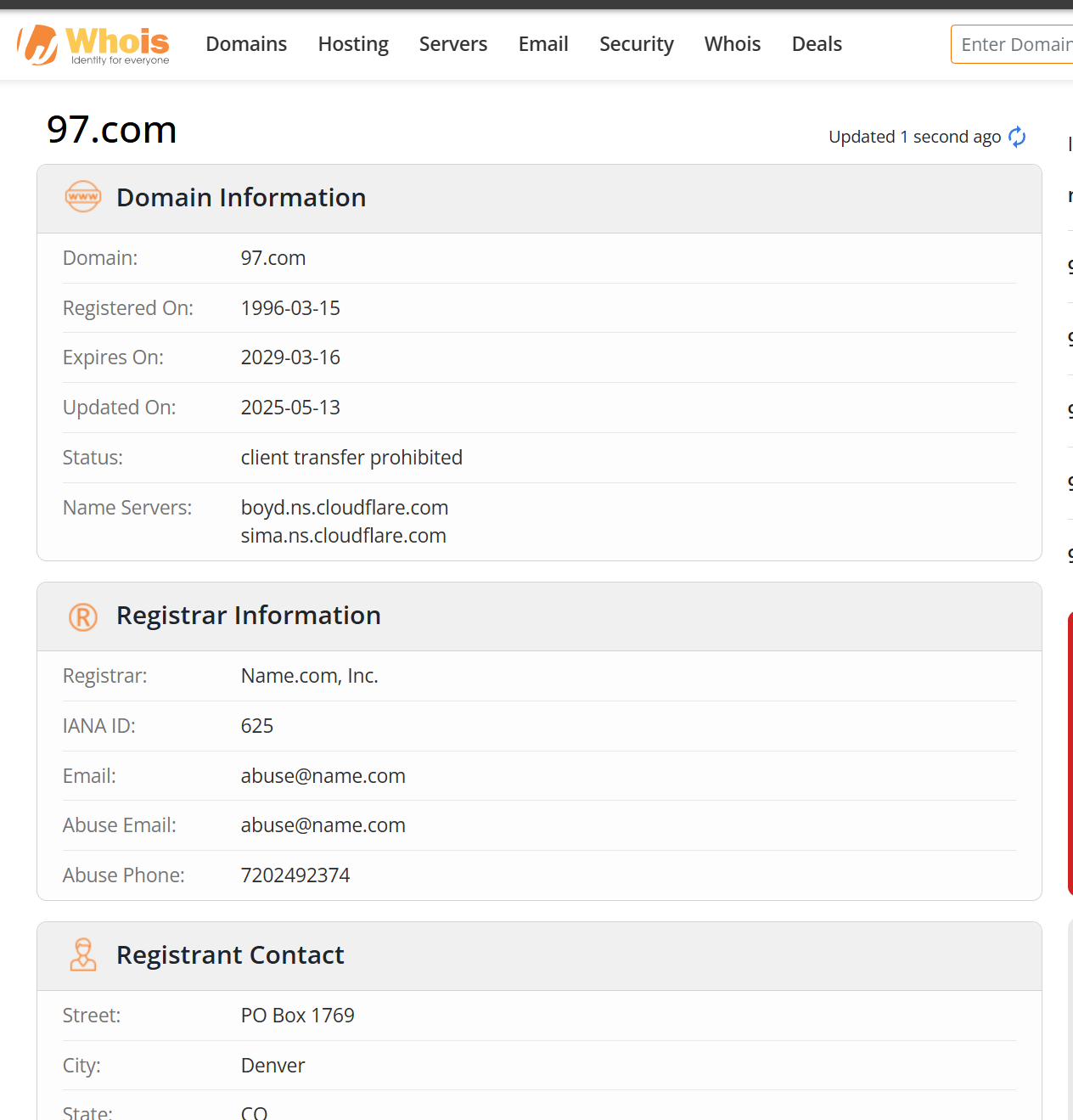Focus the Enter Domain search field

pos(1013,44)
